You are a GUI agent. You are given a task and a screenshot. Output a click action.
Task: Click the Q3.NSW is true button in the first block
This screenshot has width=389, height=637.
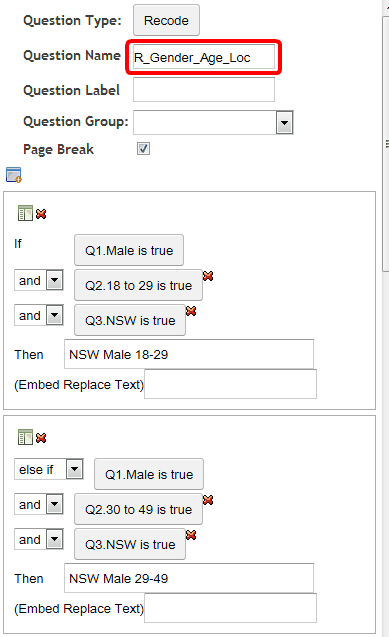(x=130, y=320)
